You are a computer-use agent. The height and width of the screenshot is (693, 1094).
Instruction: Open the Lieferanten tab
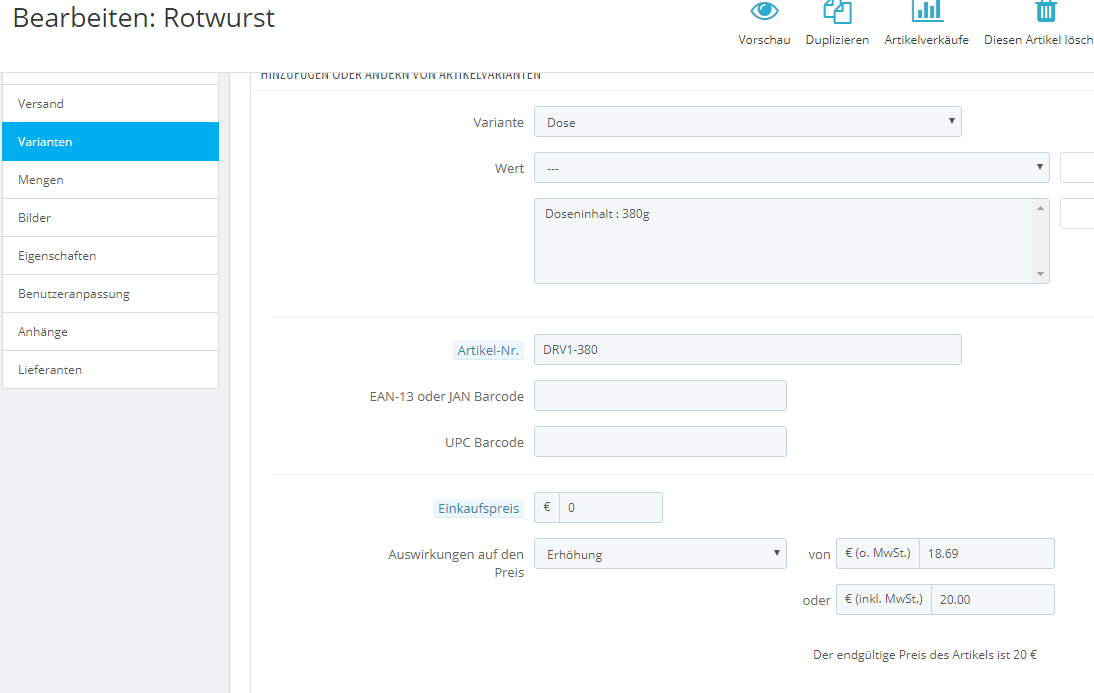tap(110, 370)
